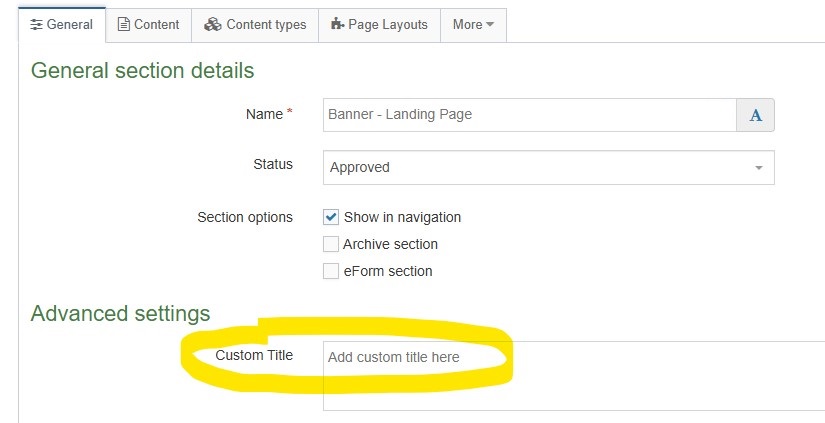Uncheck Show in navigation checkbox

point(330,217)
